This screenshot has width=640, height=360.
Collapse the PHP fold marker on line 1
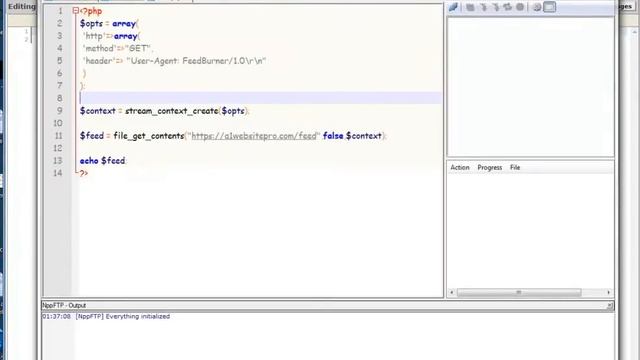[76, 11]
